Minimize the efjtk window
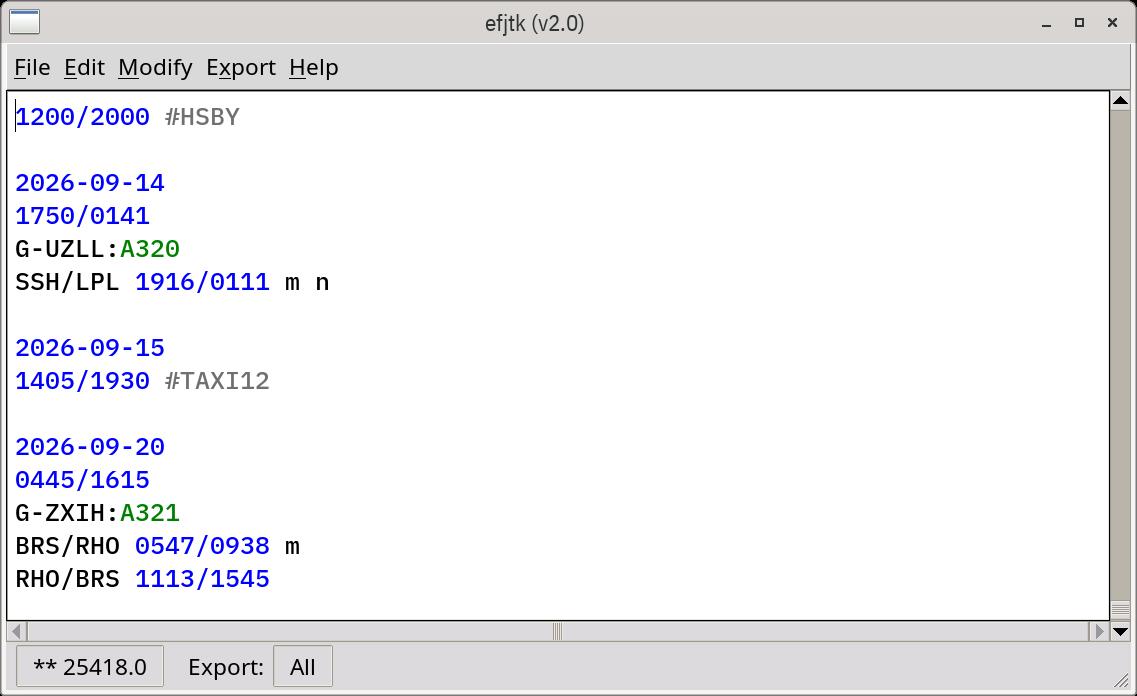This screenshot has height=696, width=1137. pyautogui.click(x=1046, y=23)
